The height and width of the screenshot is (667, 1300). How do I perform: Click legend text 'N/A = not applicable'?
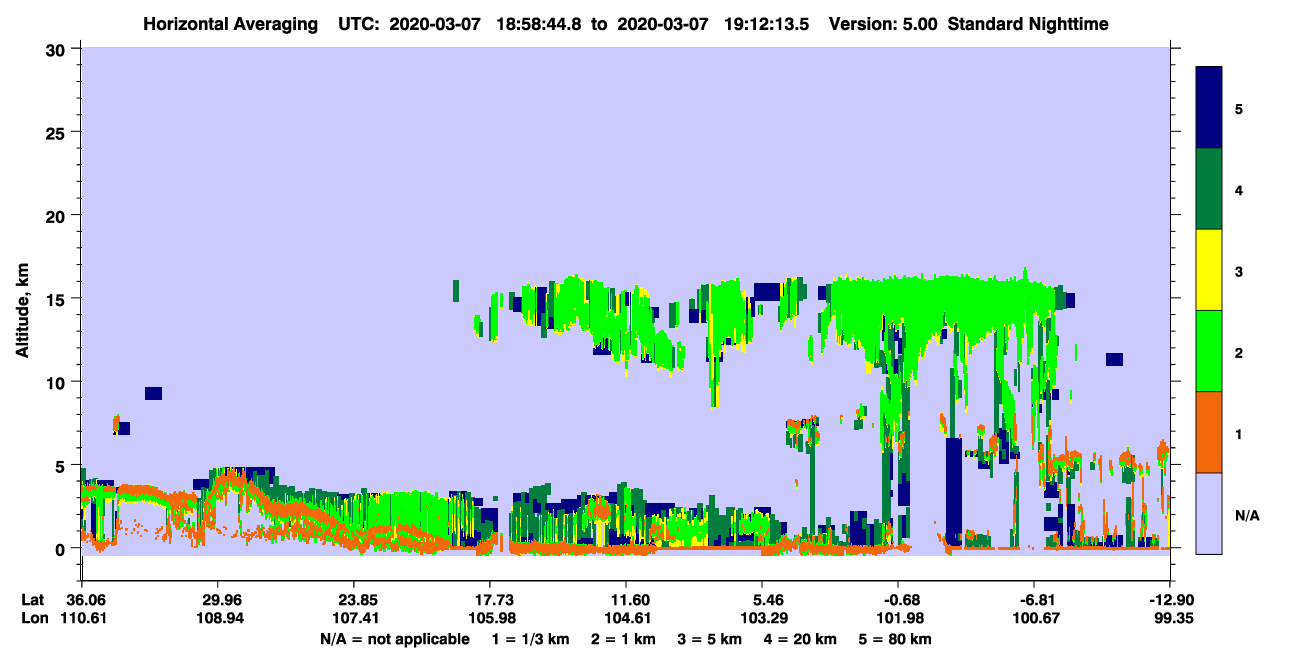pos(394,639)
